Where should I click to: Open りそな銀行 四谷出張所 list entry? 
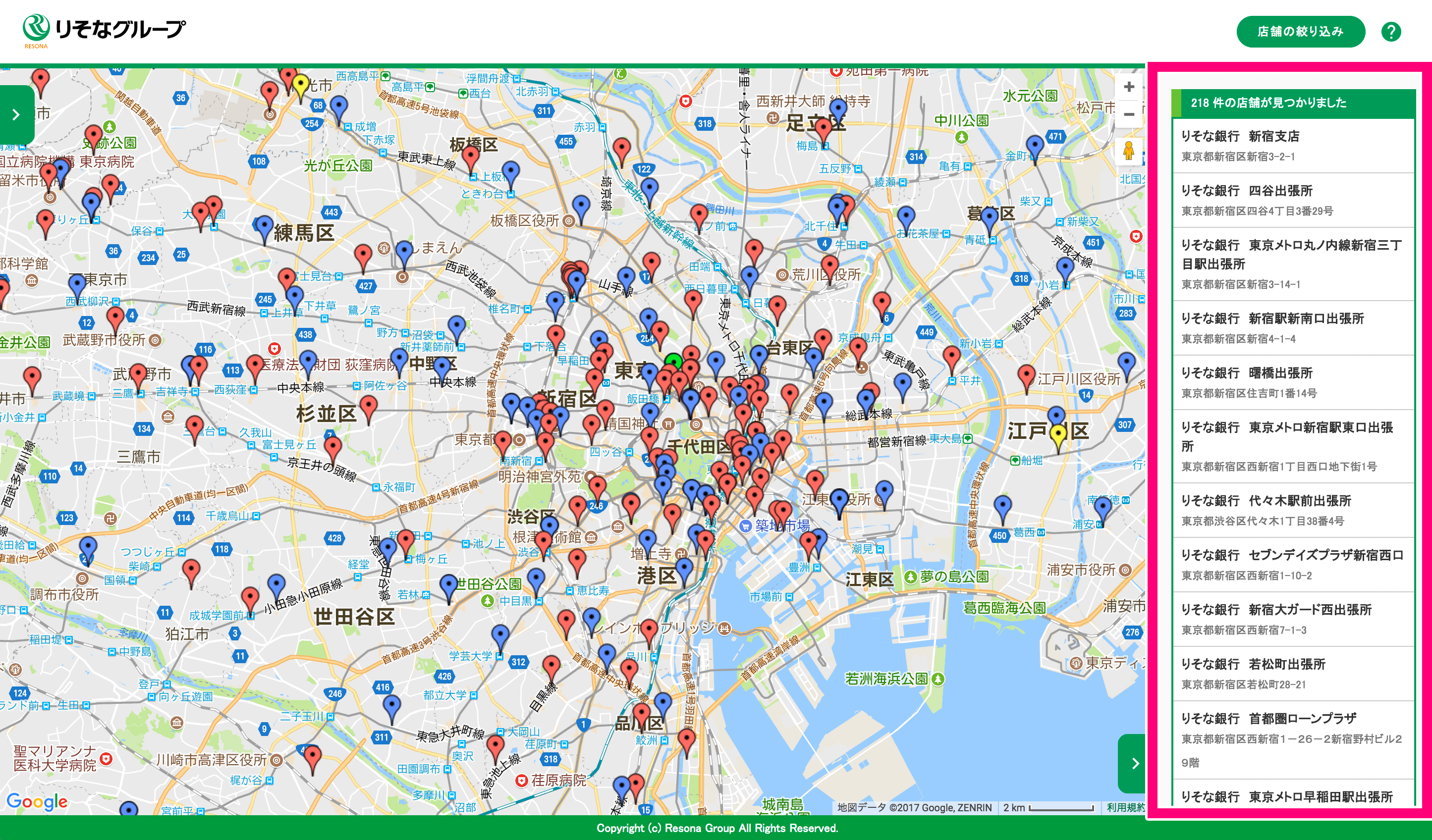click(1293, 200)
